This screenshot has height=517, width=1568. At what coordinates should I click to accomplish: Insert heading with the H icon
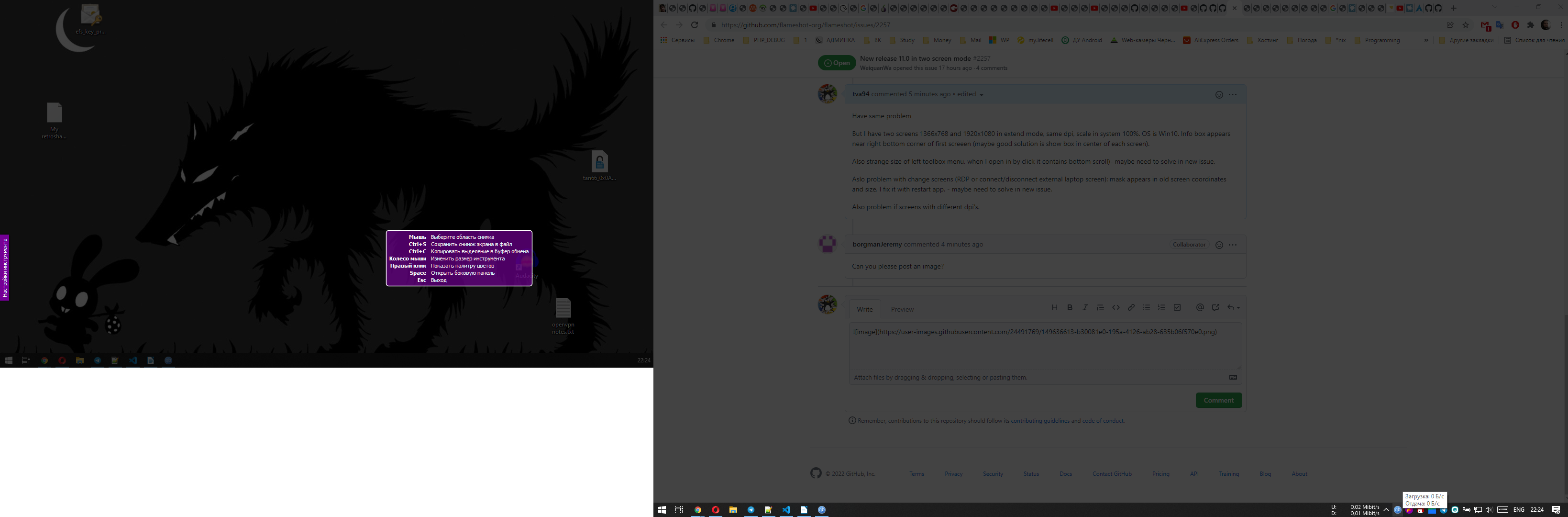1054,307
